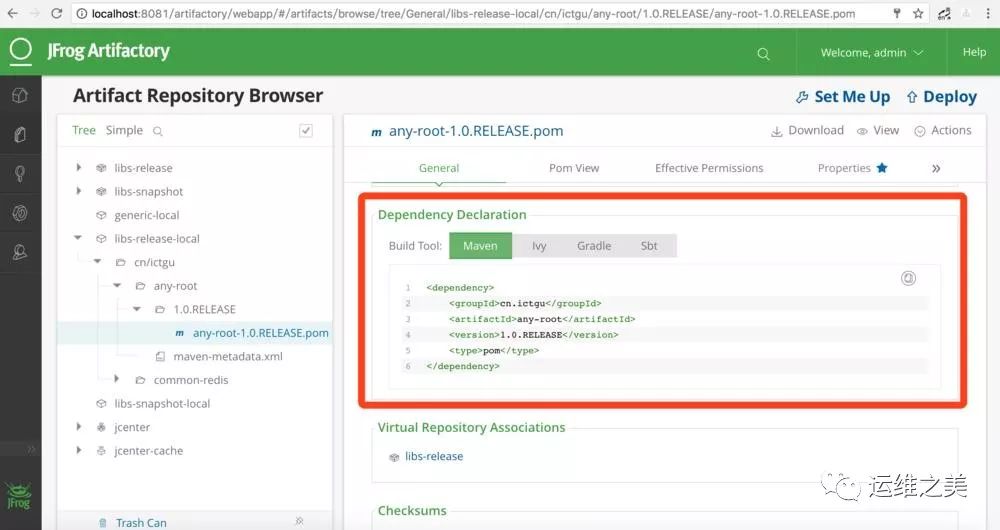Reload the page in browser
This screenshot has height=530, width=1000.
tap(57, 13)
